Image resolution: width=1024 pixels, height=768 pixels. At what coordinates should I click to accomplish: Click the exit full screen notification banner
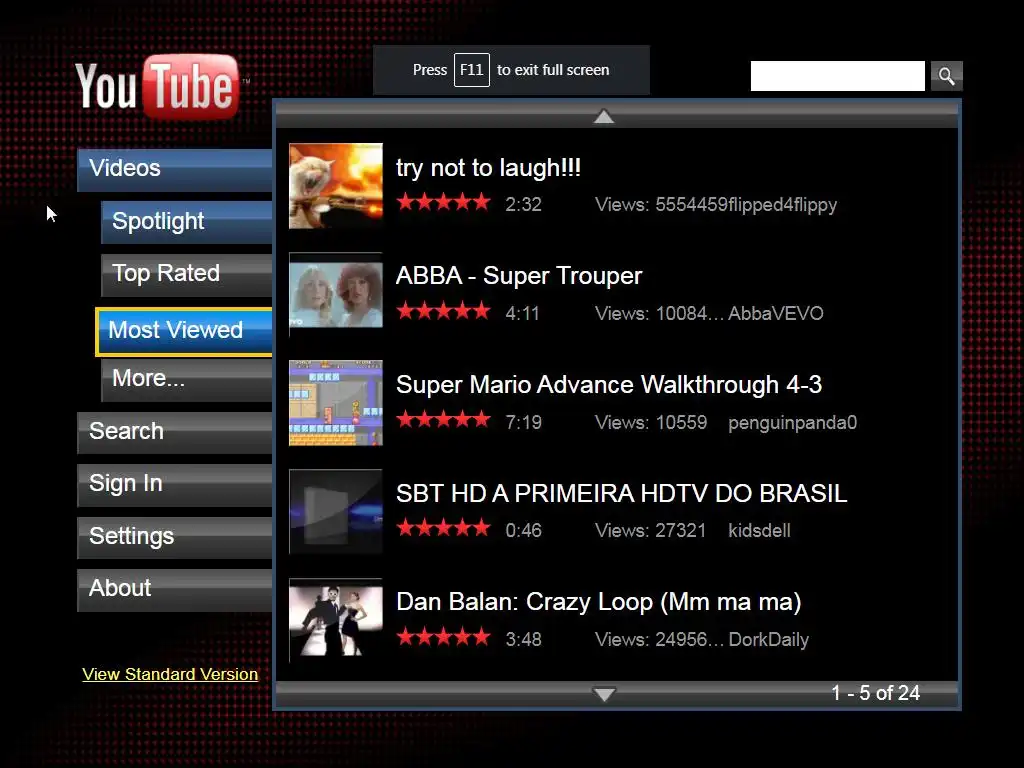coord(511,70)
